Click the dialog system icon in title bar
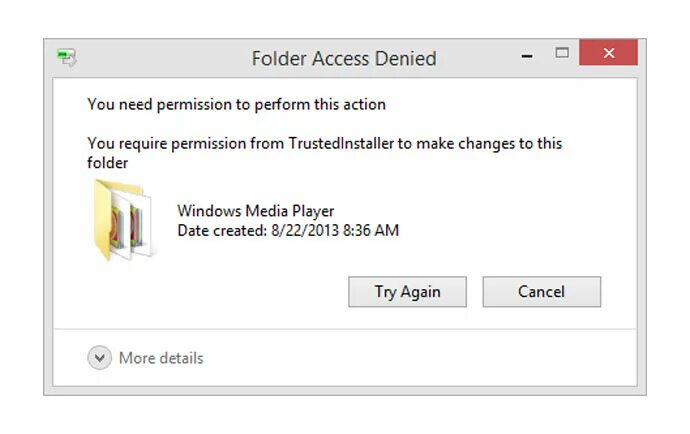690x434 pixels. point(68,57)
